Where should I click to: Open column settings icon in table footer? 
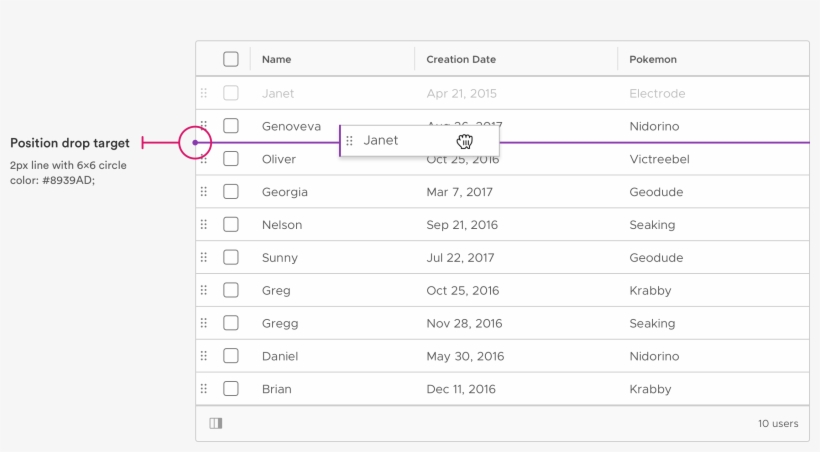point(216,423)
